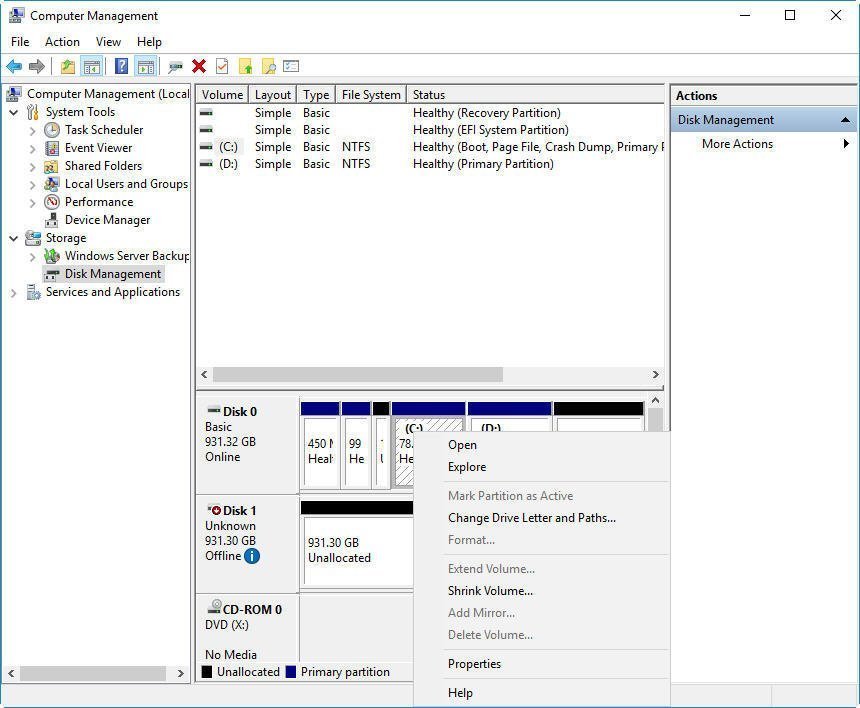Click the checkmark page toolbar icon
Viewport: 860px width, 708px height.
pos(222,67)
